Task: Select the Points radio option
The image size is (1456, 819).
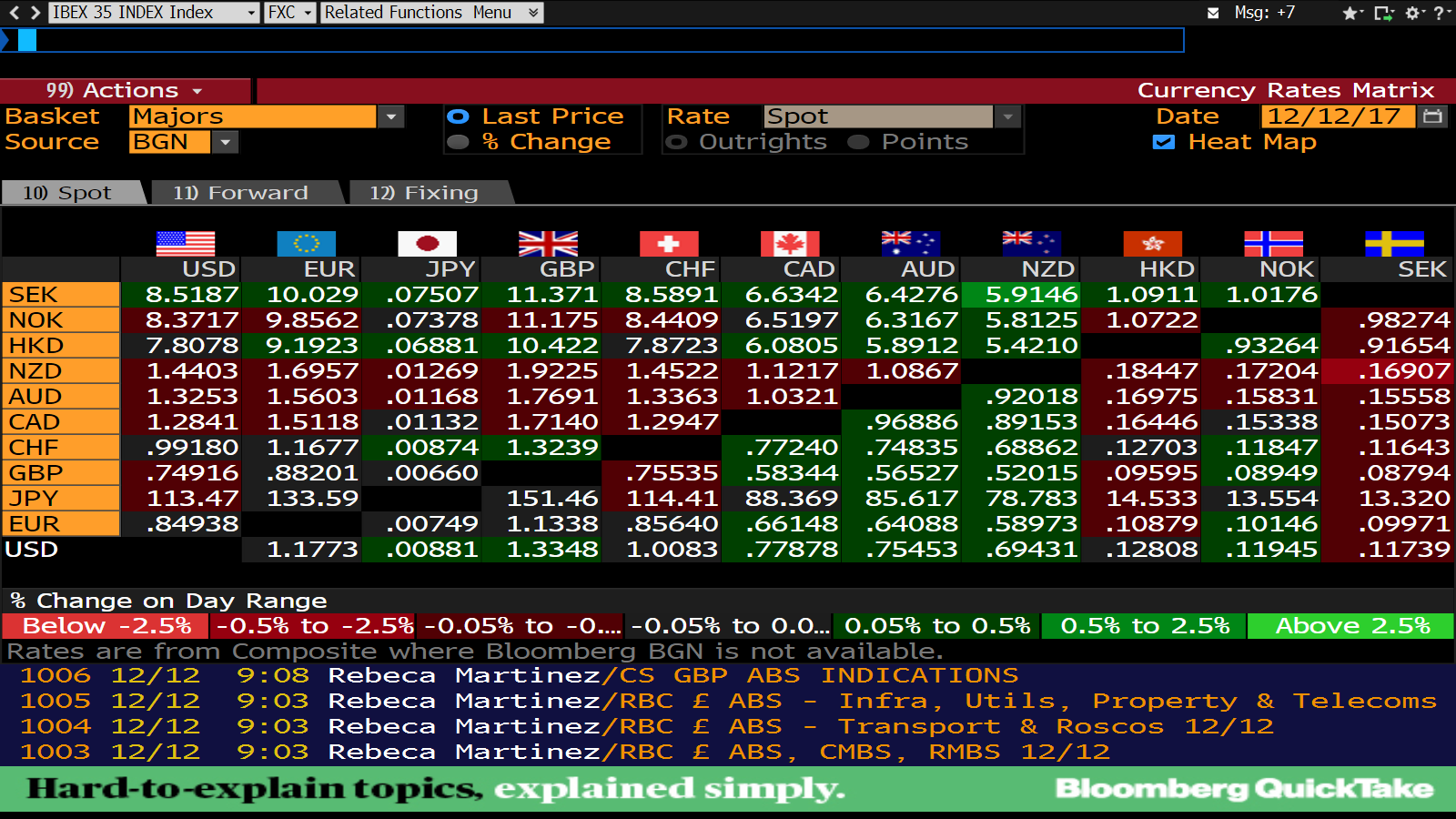Action: (858, 142)
